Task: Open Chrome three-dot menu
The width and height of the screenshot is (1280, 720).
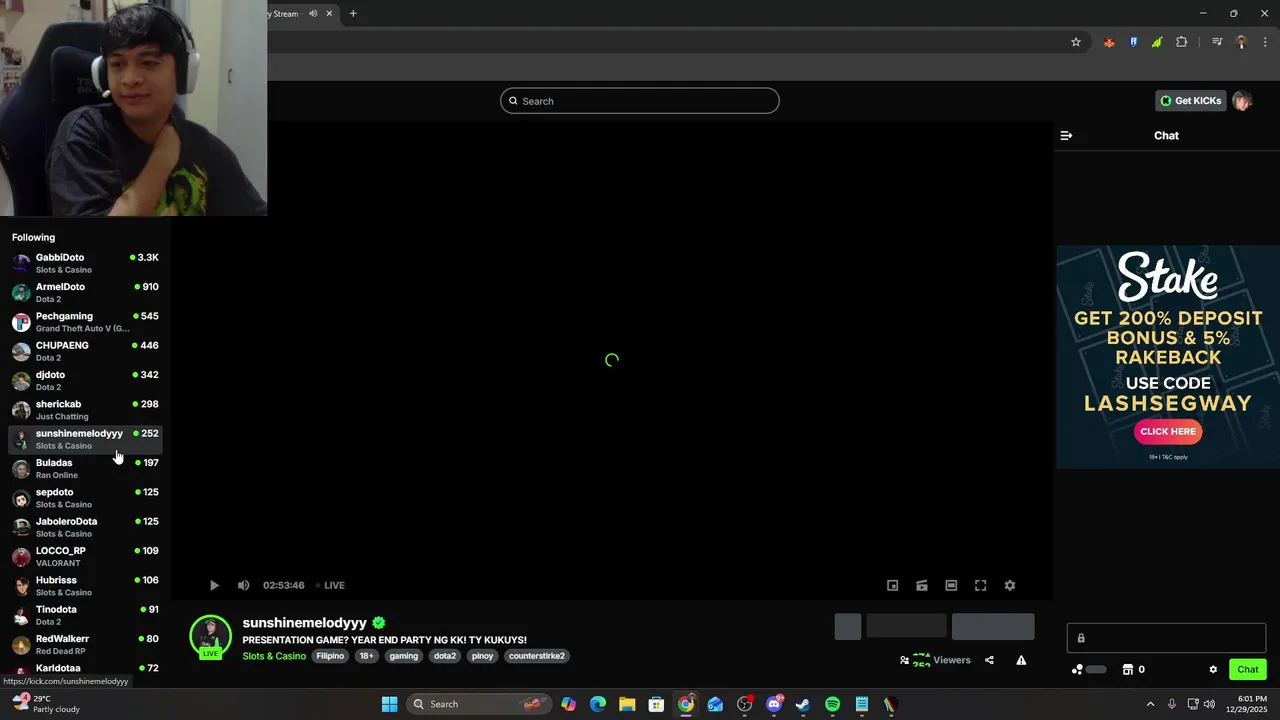Action: (x=1265, y=42)
